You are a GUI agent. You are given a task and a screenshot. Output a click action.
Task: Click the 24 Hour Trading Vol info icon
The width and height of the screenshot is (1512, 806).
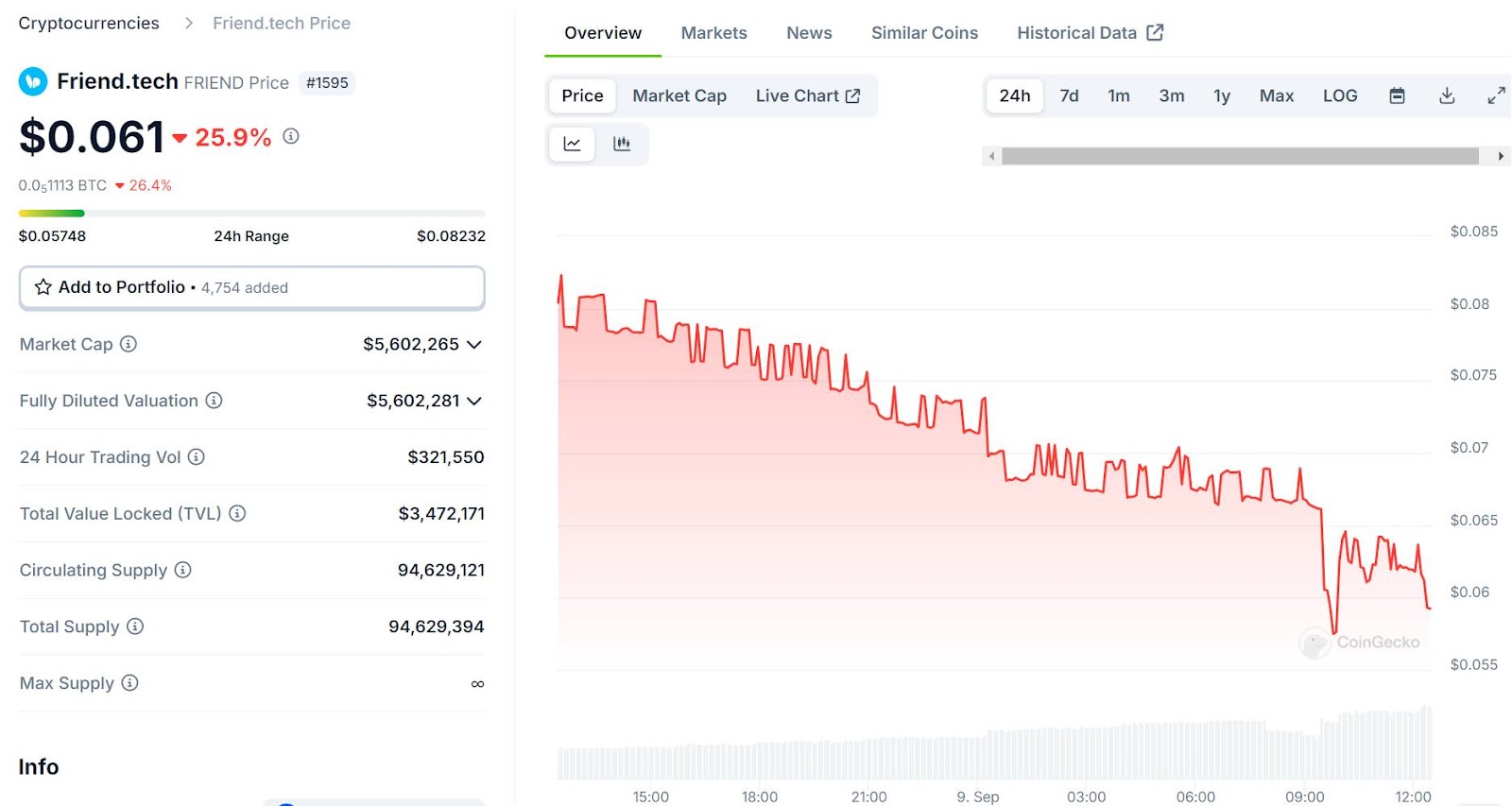click(197, 457)
